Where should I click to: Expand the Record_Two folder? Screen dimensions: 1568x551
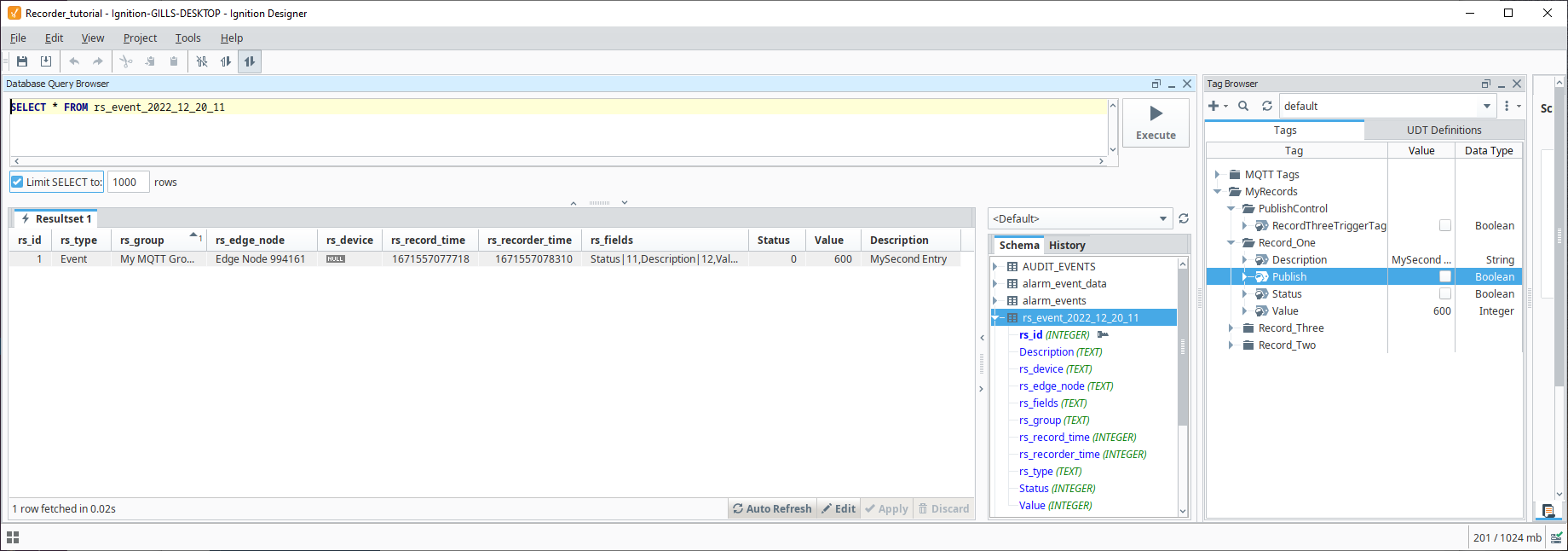(1231, 345)
